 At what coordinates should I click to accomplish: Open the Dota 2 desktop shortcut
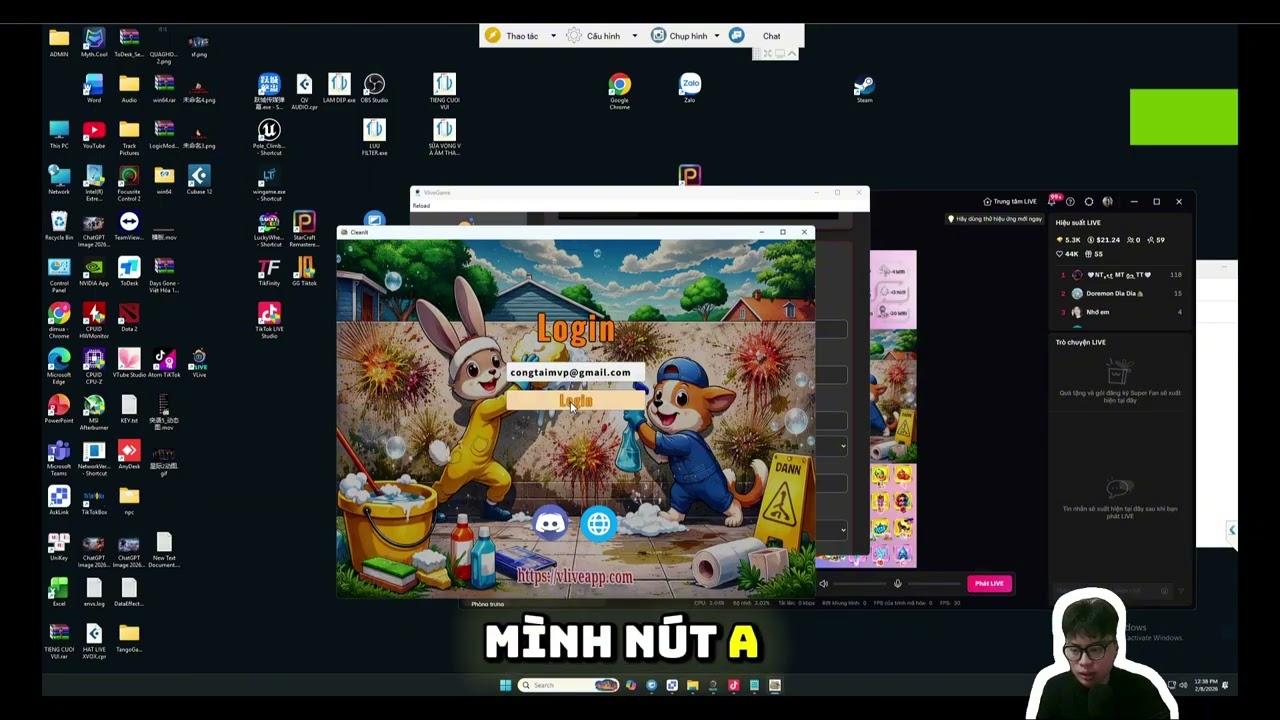[129, 317]
